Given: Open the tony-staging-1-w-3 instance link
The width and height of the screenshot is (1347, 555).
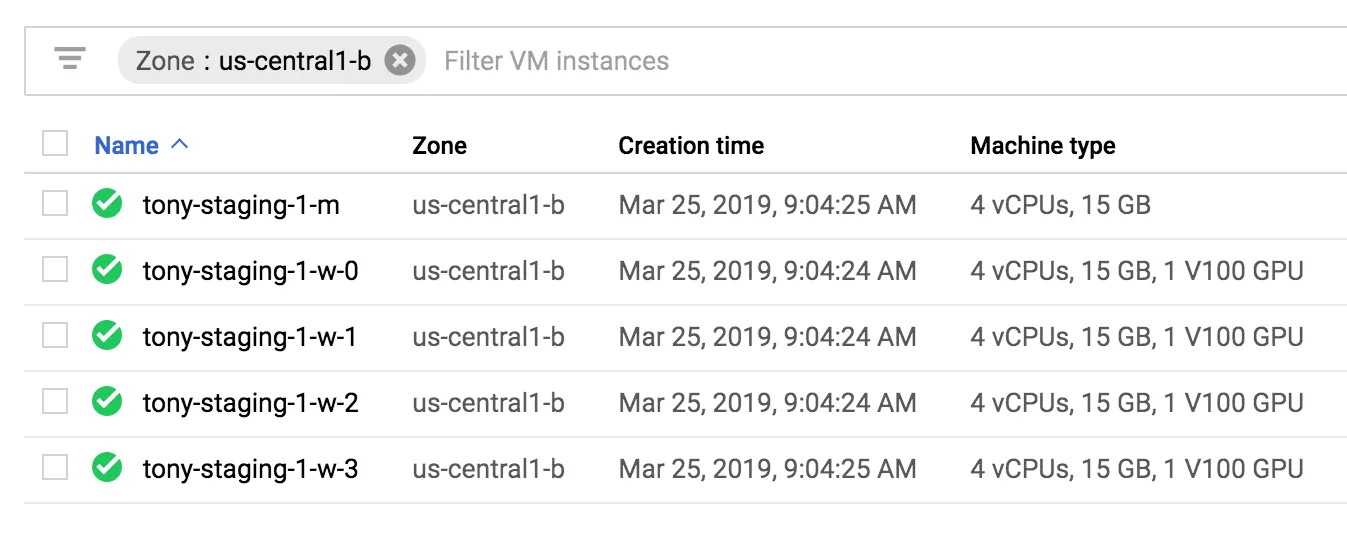Looking at the screenshot, I should [250, 469].
